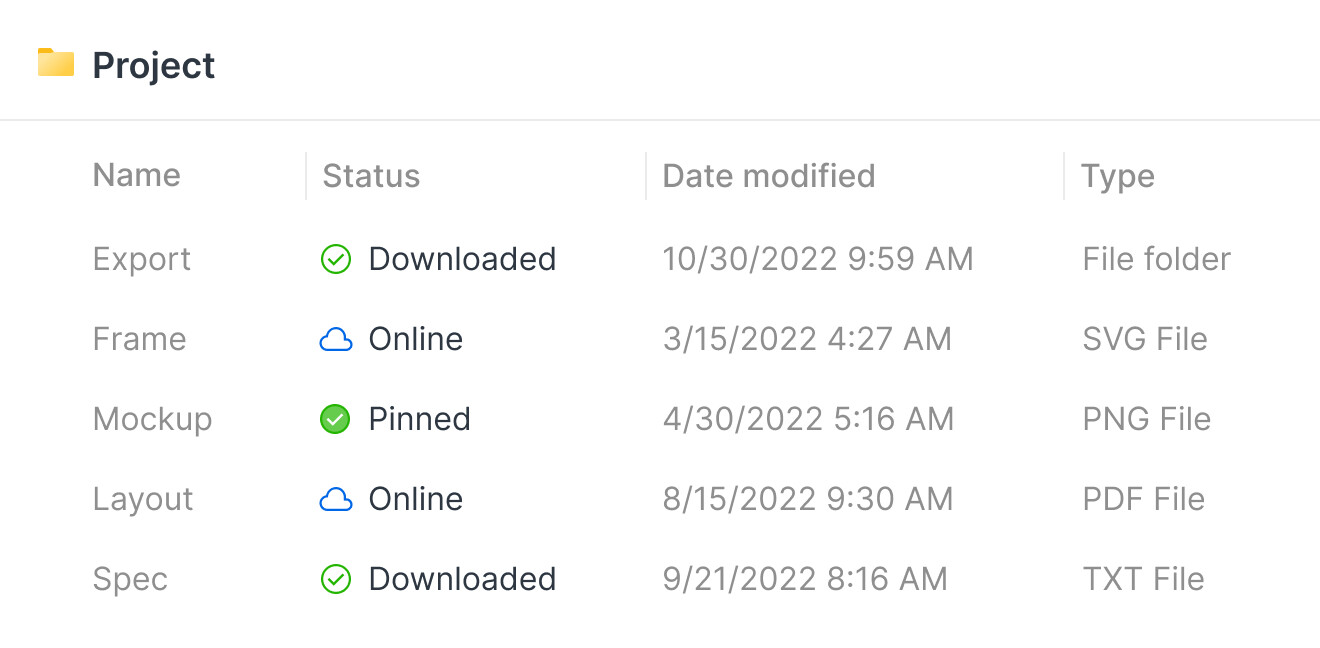Click the OneDrive cloud icon for the Frame row

coord(337,339)
